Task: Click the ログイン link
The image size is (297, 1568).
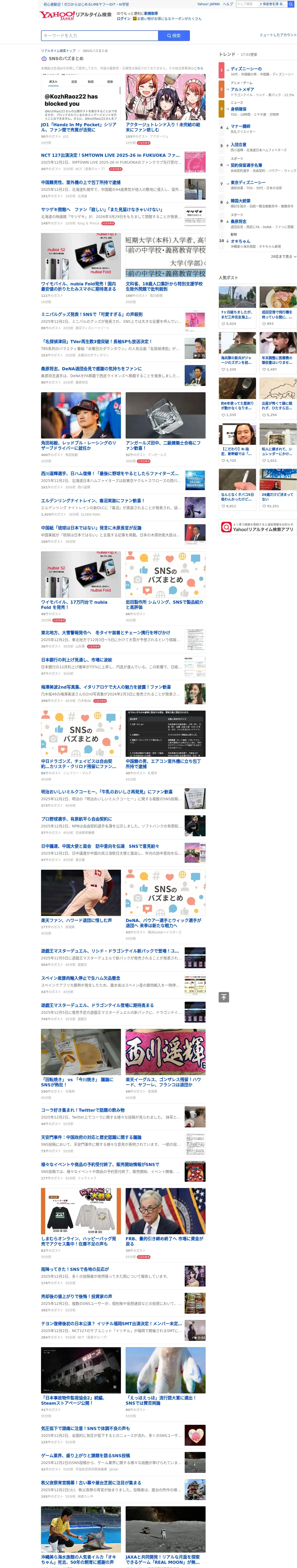Action: point(124,18)
